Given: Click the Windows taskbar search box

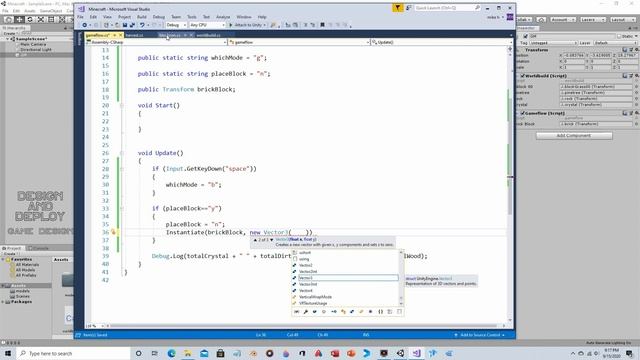Looking at the screenshot, I should (x=73, y=353).
